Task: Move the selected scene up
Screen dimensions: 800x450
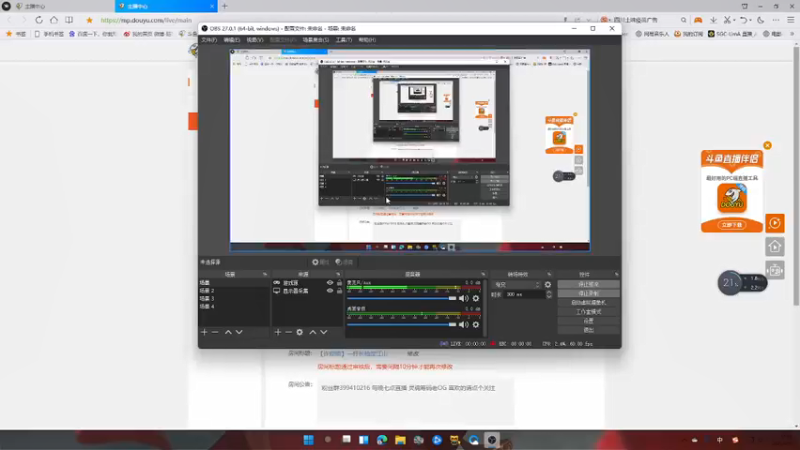Action: [228, 332]
